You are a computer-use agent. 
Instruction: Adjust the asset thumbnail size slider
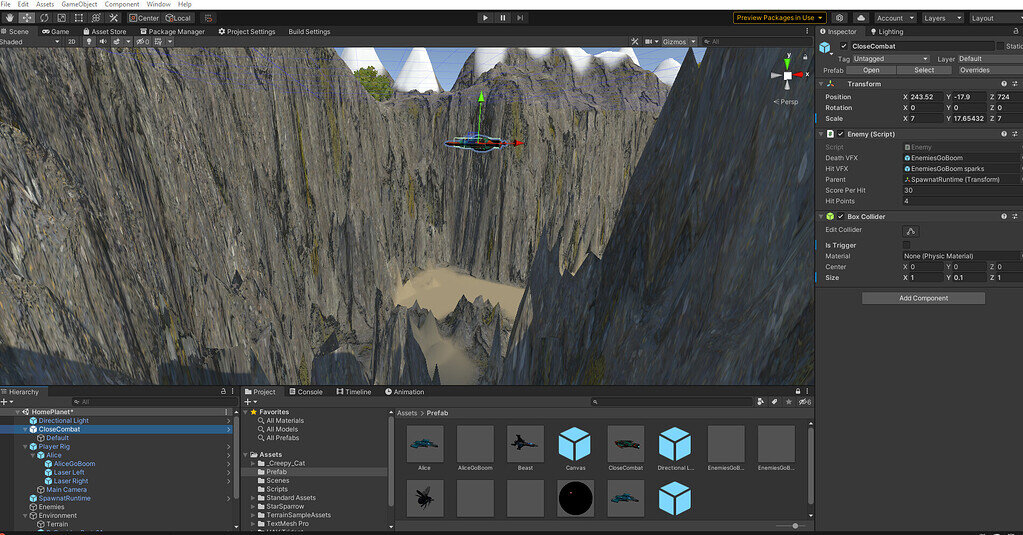pyautogui.click(x=797, y=525)
